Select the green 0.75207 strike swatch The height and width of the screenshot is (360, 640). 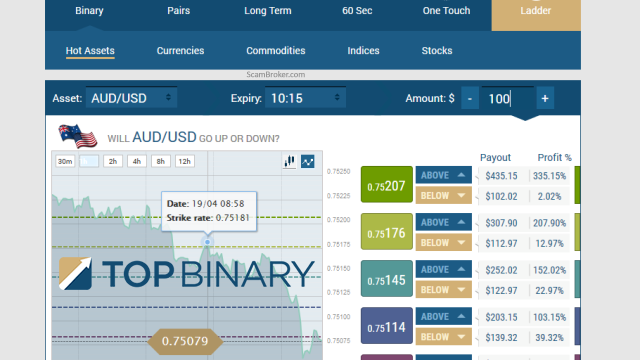[387, 184]
